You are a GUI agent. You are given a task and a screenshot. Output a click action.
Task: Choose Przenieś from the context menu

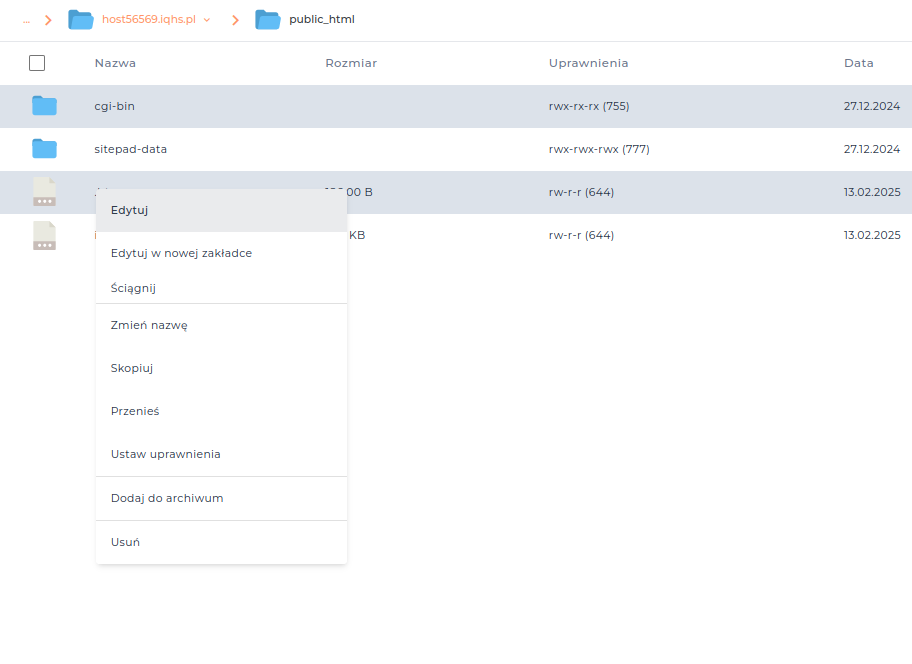[135, 411]
